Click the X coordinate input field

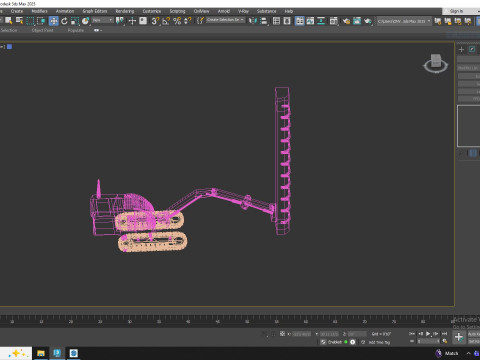tap(302, 334)
